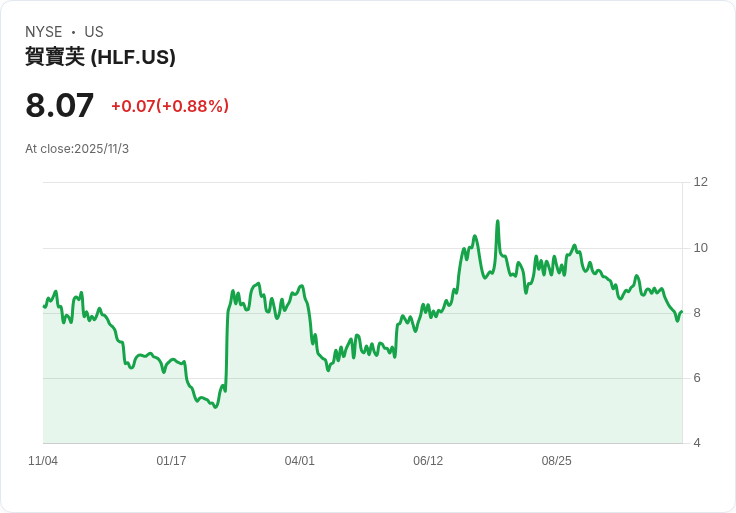Click the 8.07 current price
The height and width of the screenshot is (513, 736).
(x=60, y=105)
